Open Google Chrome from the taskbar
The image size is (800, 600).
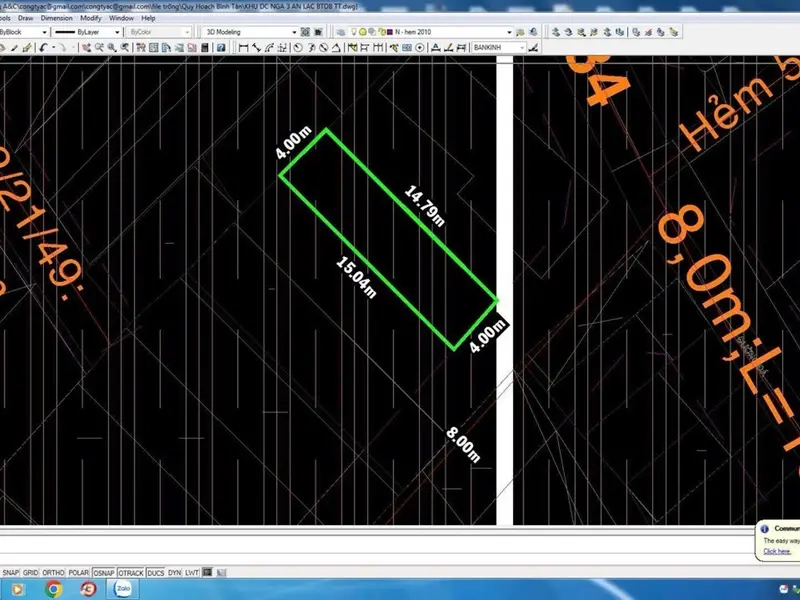pos(53,589)
